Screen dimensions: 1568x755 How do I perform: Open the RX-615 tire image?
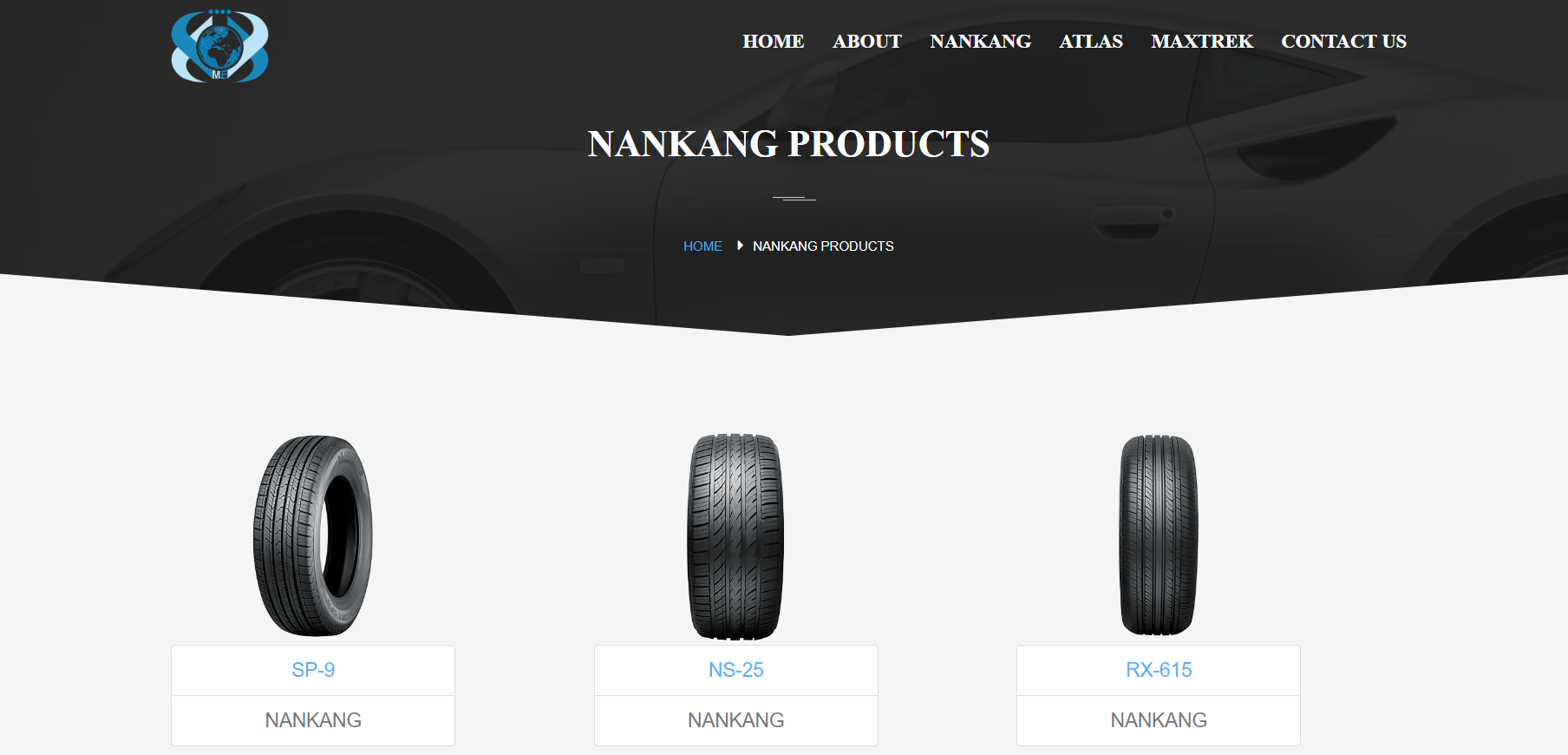(x=1159, y=535)
